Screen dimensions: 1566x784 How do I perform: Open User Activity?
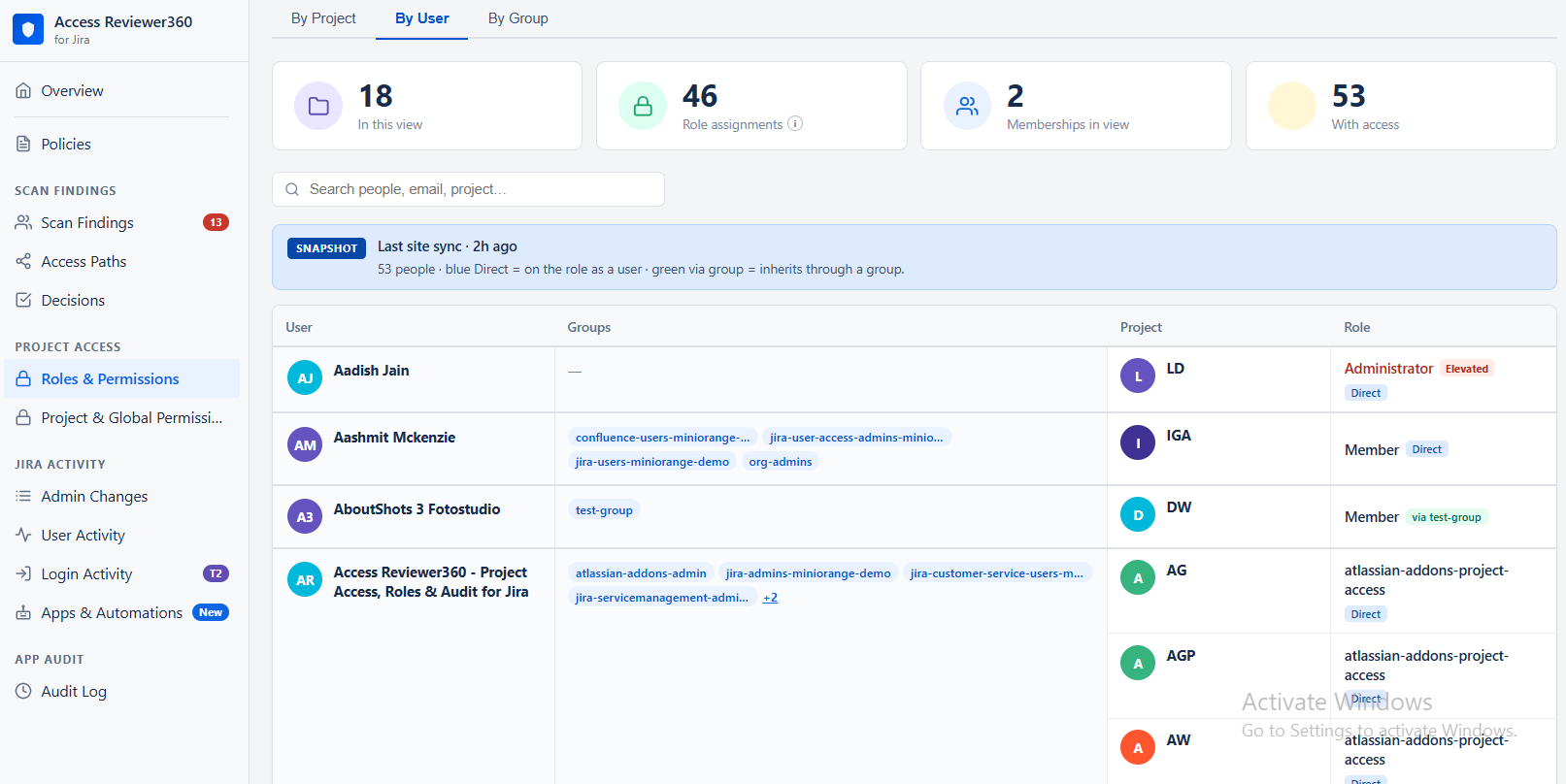pyautogui.click(x=121, y=535)
